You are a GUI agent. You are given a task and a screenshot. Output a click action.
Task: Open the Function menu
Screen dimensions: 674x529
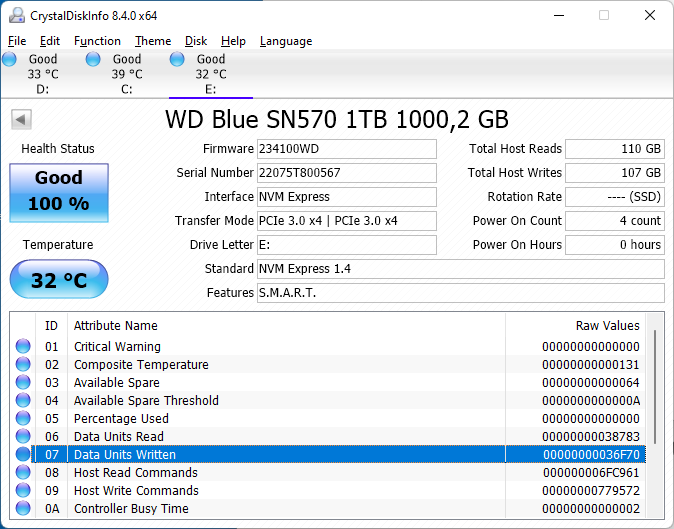(x=97, y=41)
